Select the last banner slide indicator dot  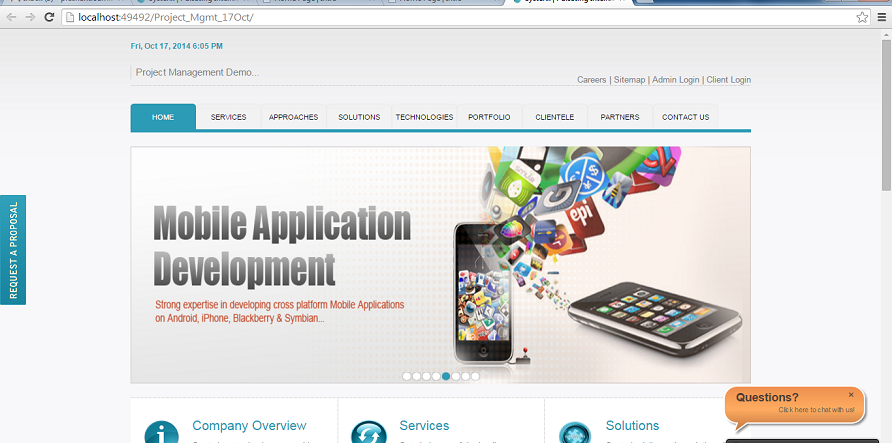(x=475, y=376)
